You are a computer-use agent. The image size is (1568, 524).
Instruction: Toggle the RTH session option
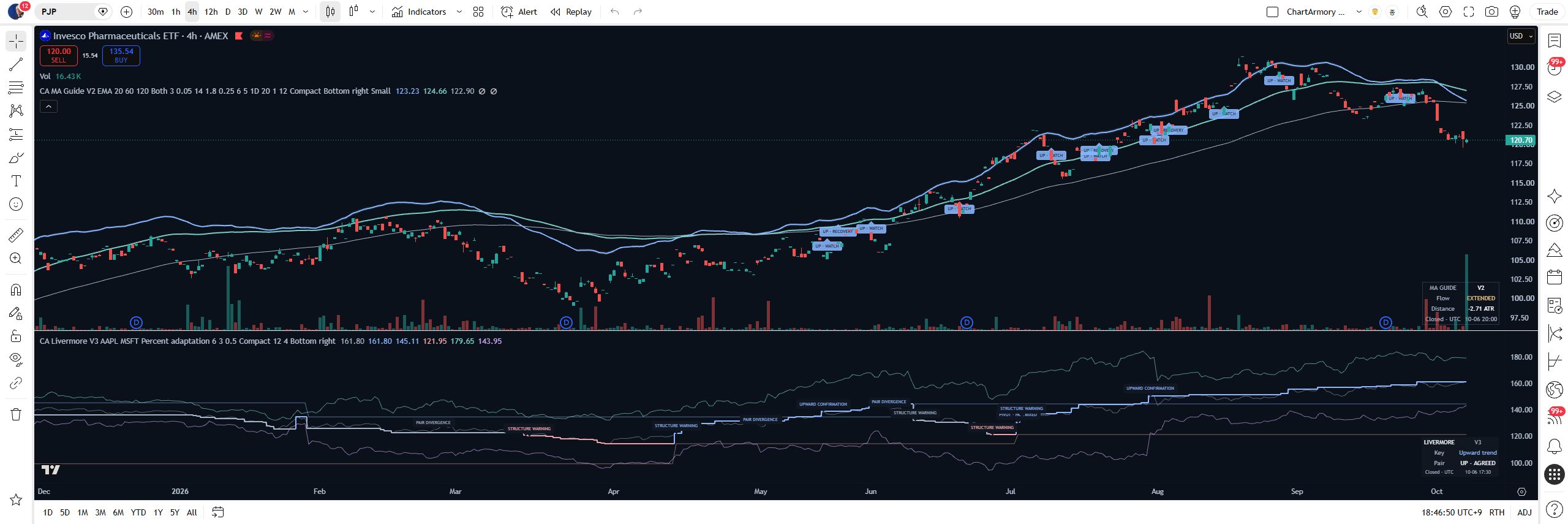(x=1497, y=512)
